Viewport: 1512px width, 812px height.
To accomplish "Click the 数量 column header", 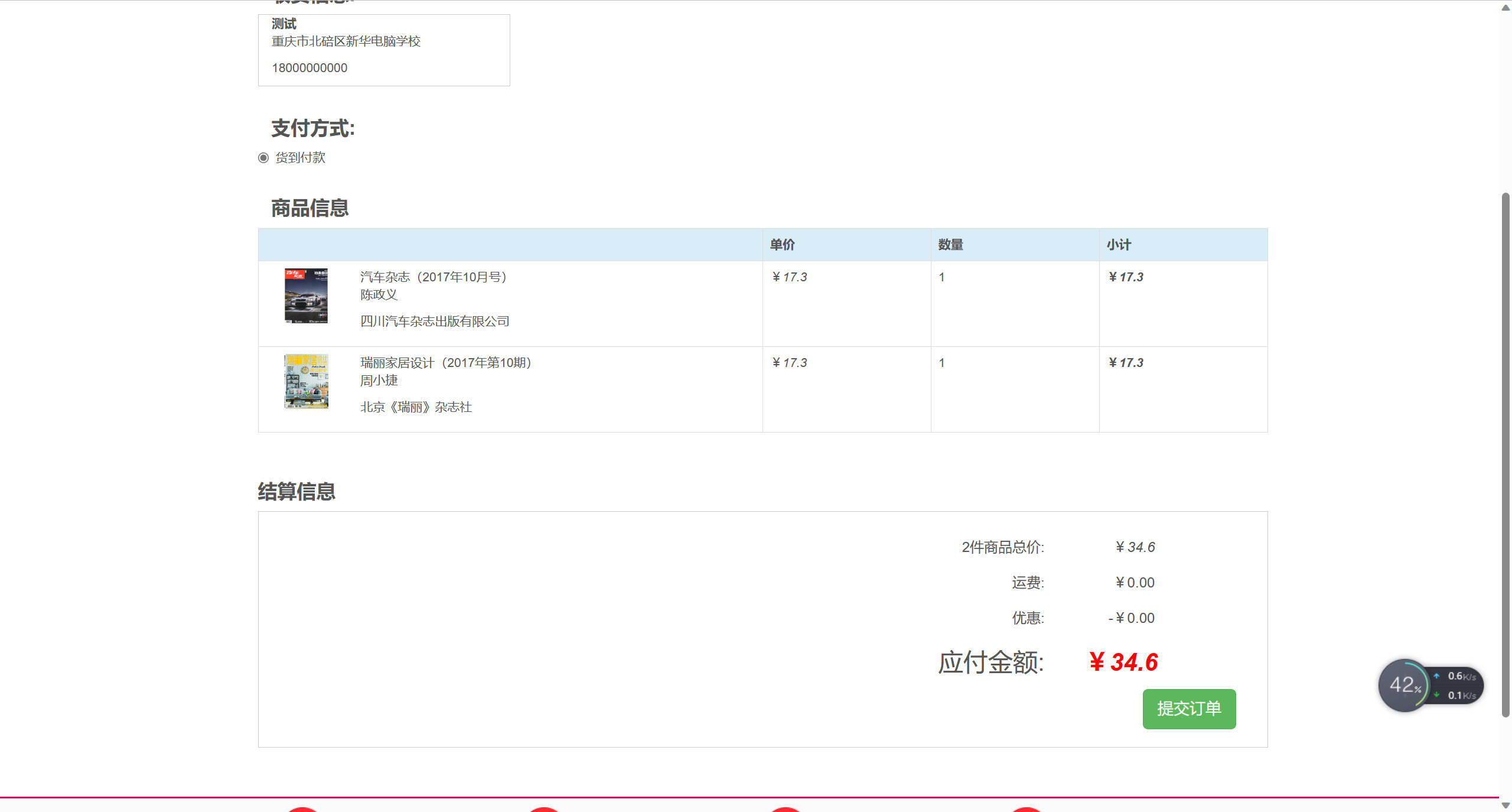I will [x=950, y=245].
